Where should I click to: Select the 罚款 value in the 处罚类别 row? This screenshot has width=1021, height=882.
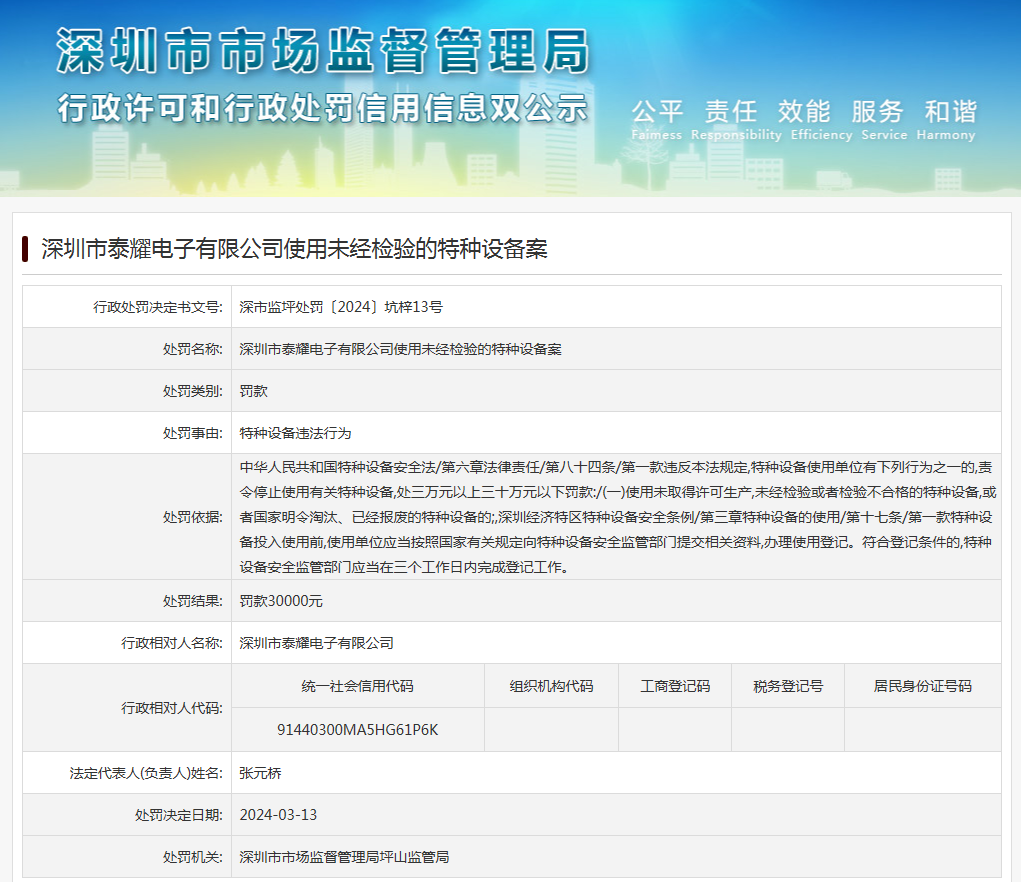coord(253,391)
